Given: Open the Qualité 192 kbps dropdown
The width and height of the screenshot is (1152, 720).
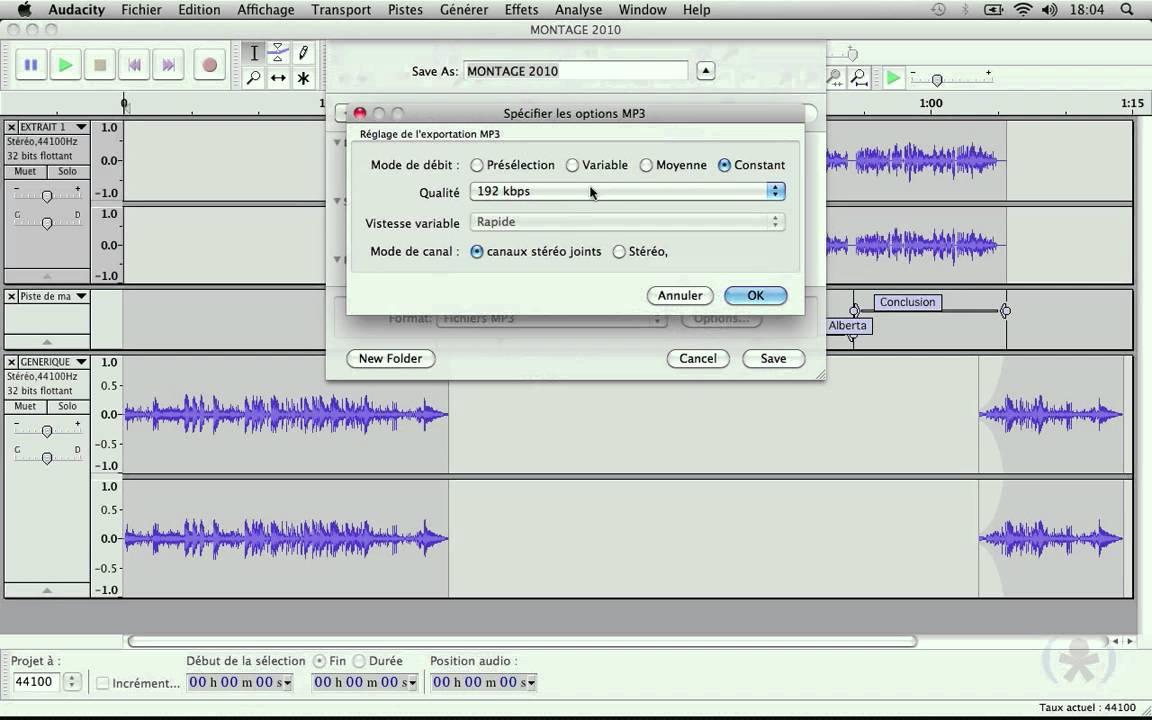Looking at the screenshot, I should (627, 192).
